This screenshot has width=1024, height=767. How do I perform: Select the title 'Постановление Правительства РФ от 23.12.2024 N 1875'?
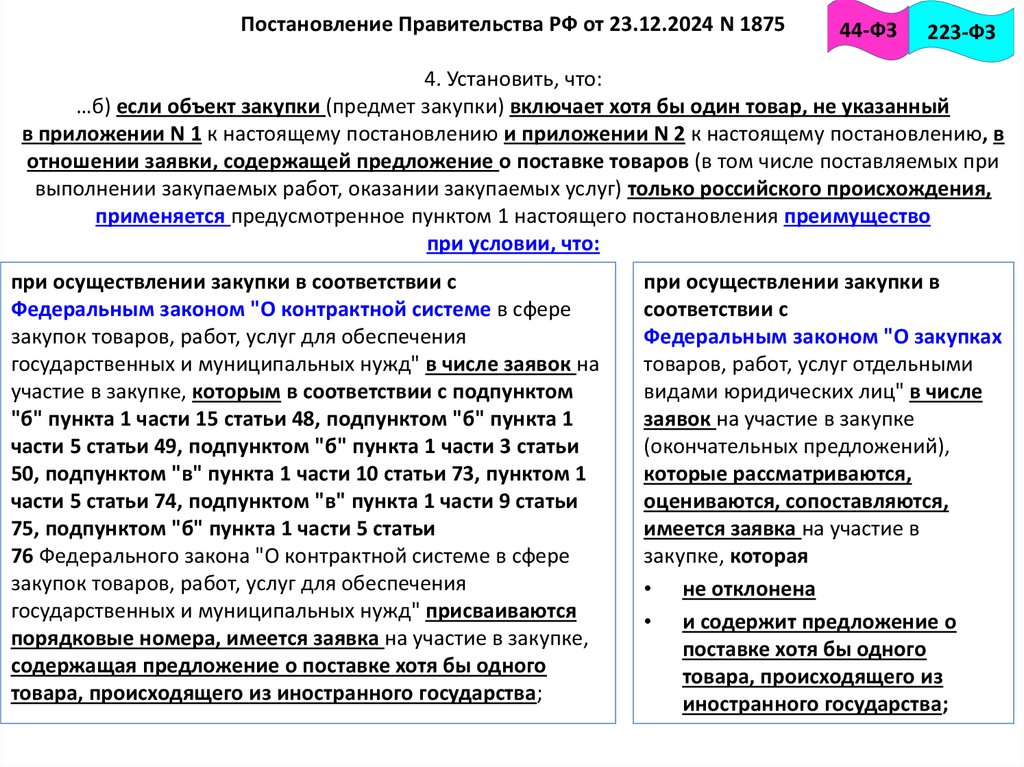pos(513,25)
